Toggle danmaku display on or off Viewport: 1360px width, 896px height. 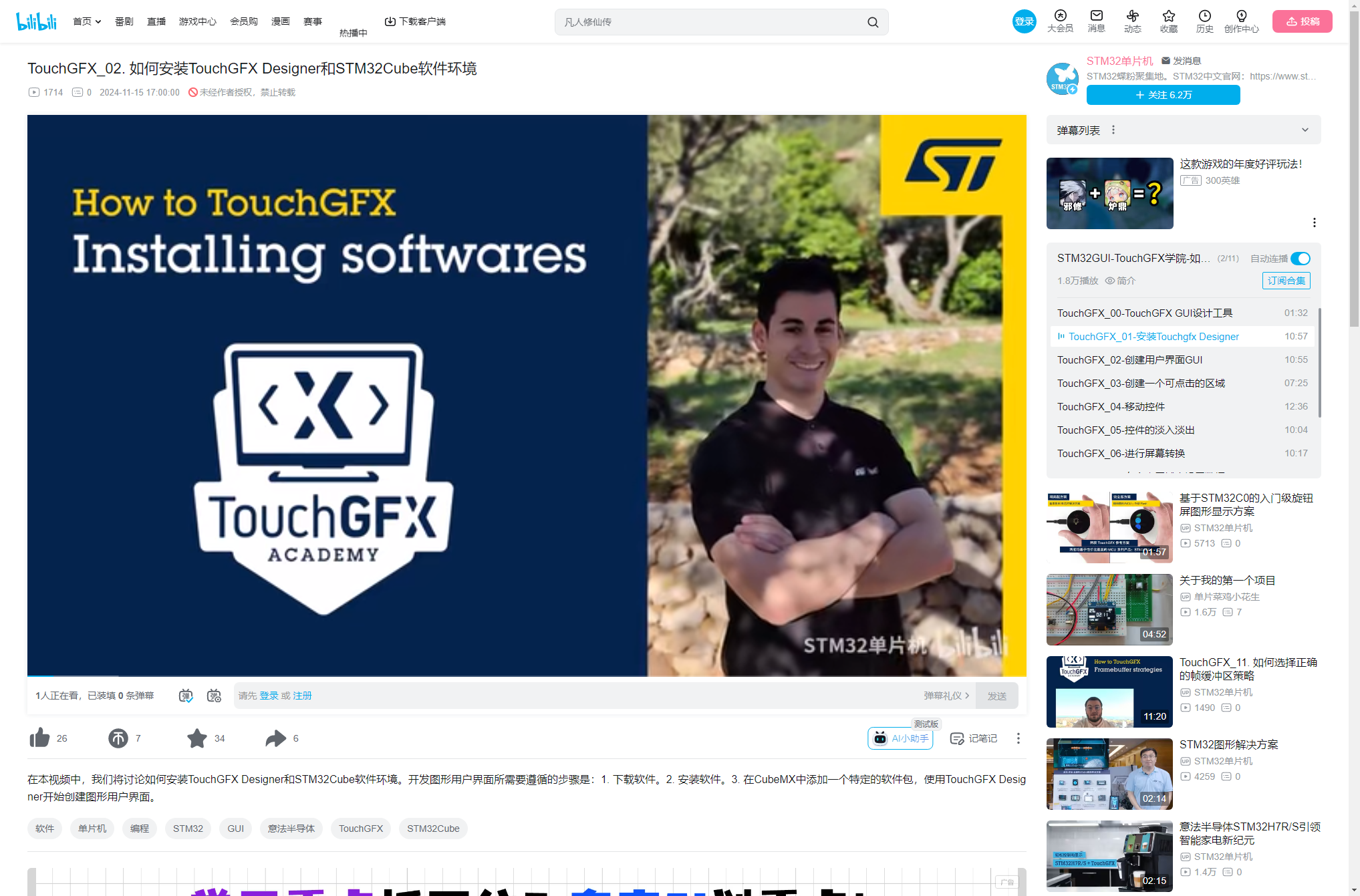186,696
